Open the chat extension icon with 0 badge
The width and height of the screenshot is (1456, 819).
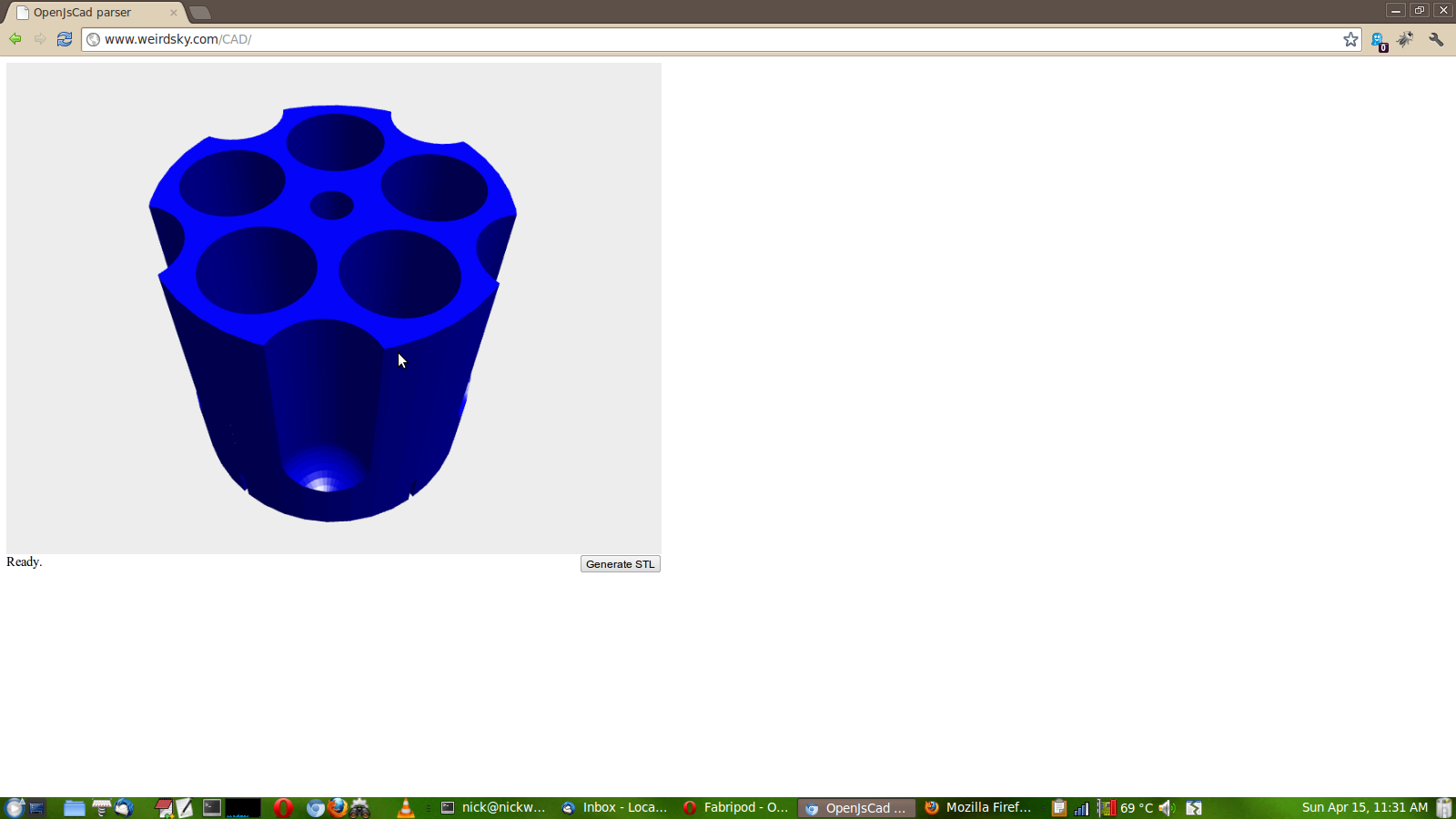1379,40
